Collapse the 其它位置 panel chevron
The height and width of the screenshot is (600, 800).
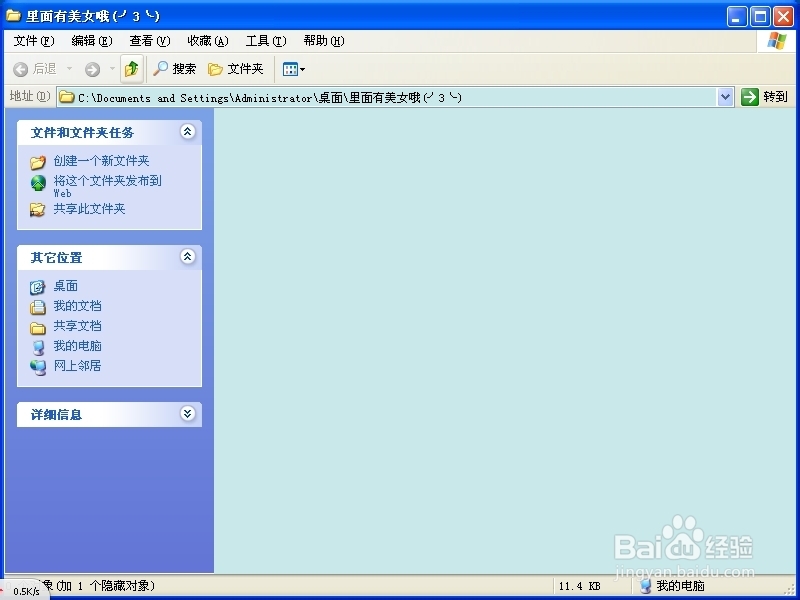[187, 257]
